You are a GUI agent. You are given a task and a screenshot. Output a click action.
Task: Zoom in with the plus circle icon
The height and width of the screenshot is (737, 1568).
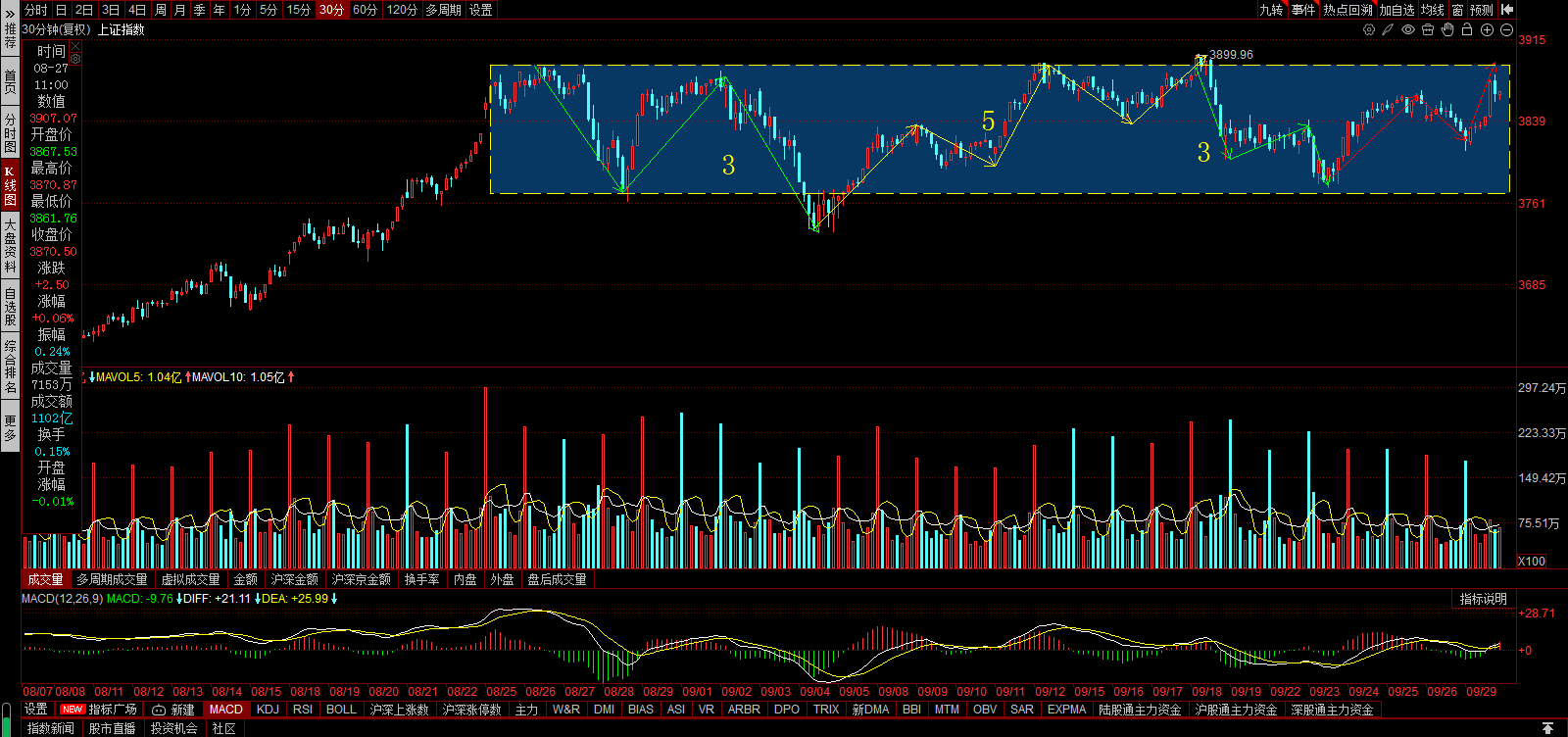pos(1487,29)
